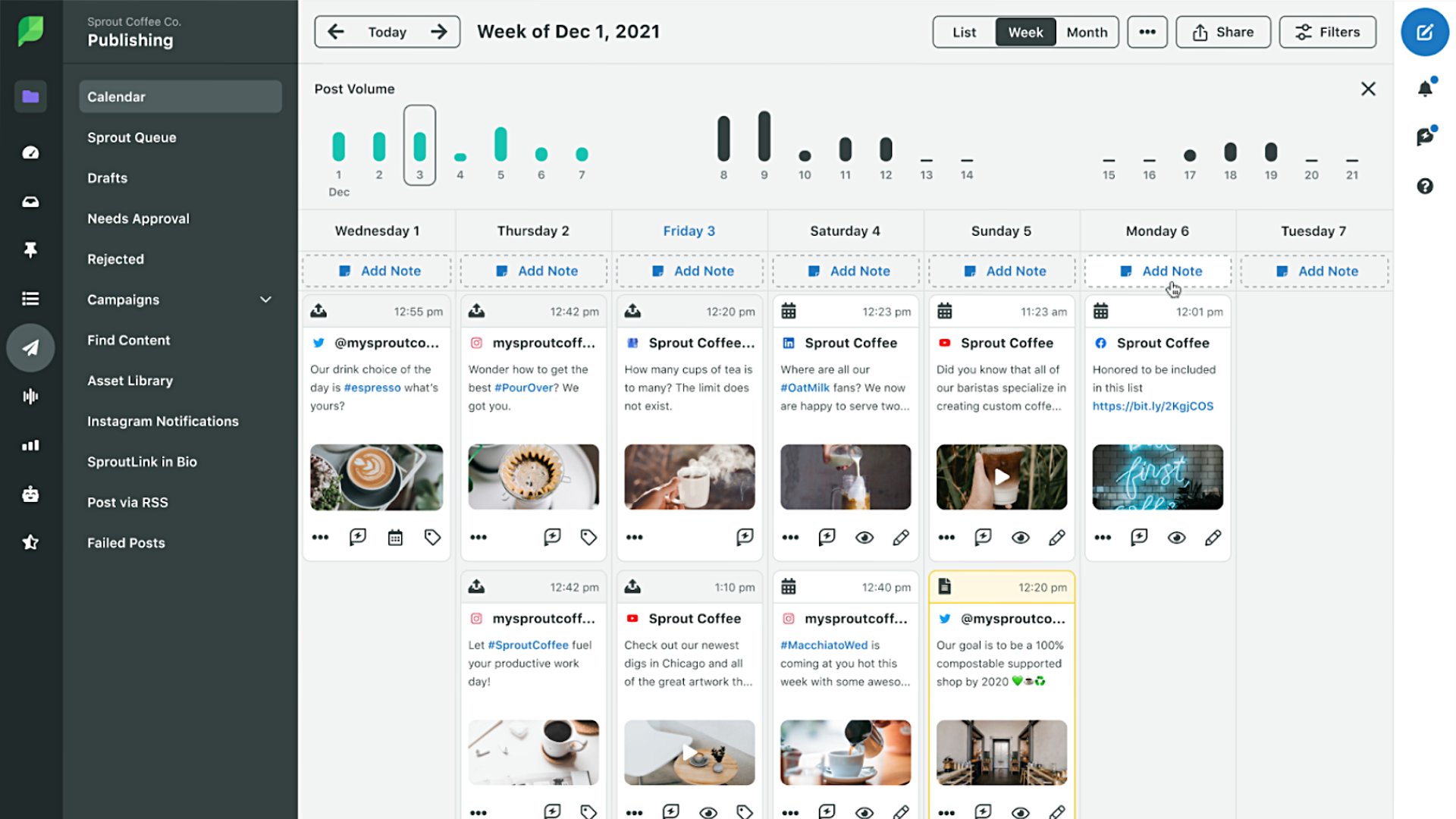1456x819 pixels.
Task: Go to next week with right arrow
Action: 438,32
